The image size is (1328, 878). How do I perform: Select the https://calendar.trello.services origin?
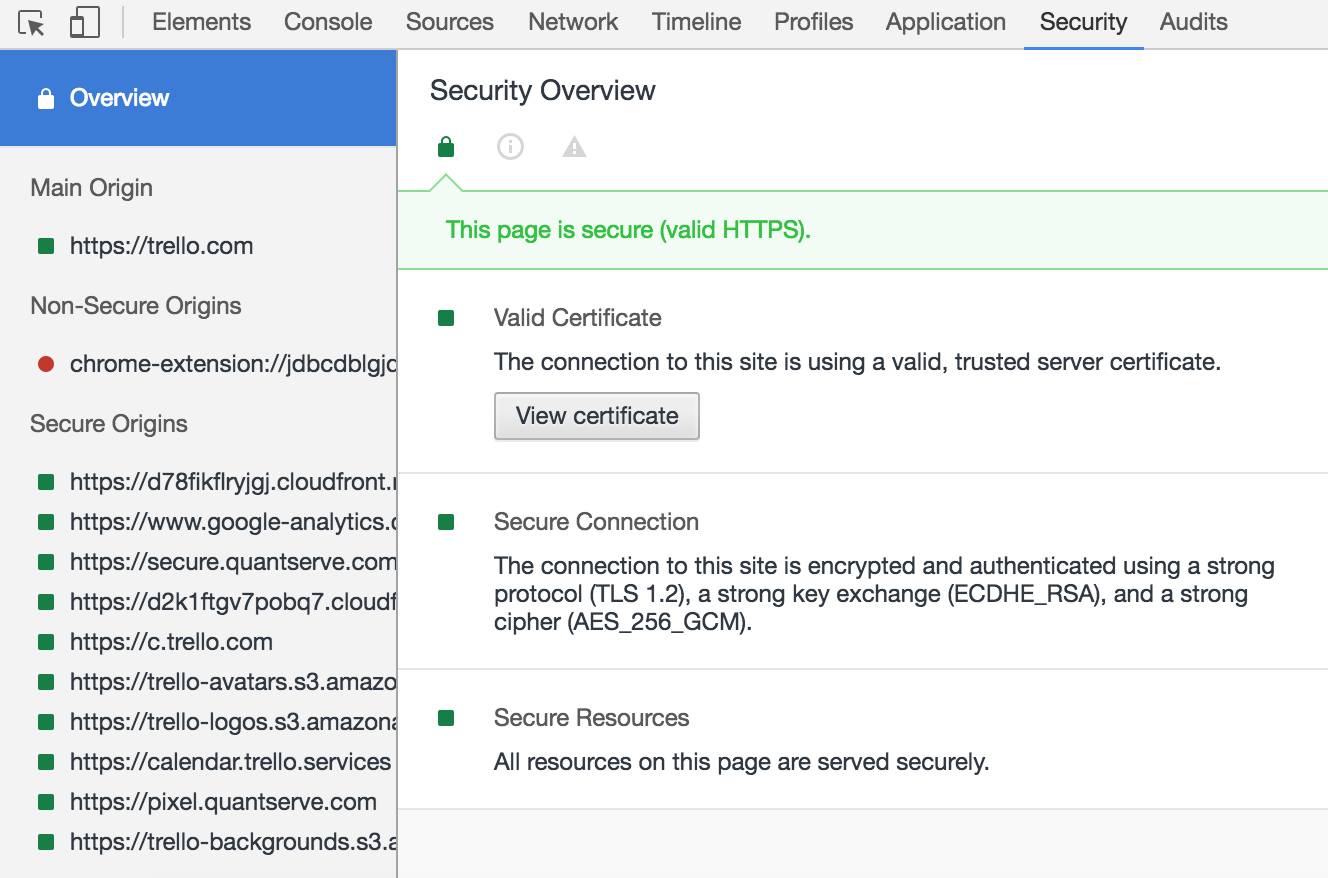230,762
